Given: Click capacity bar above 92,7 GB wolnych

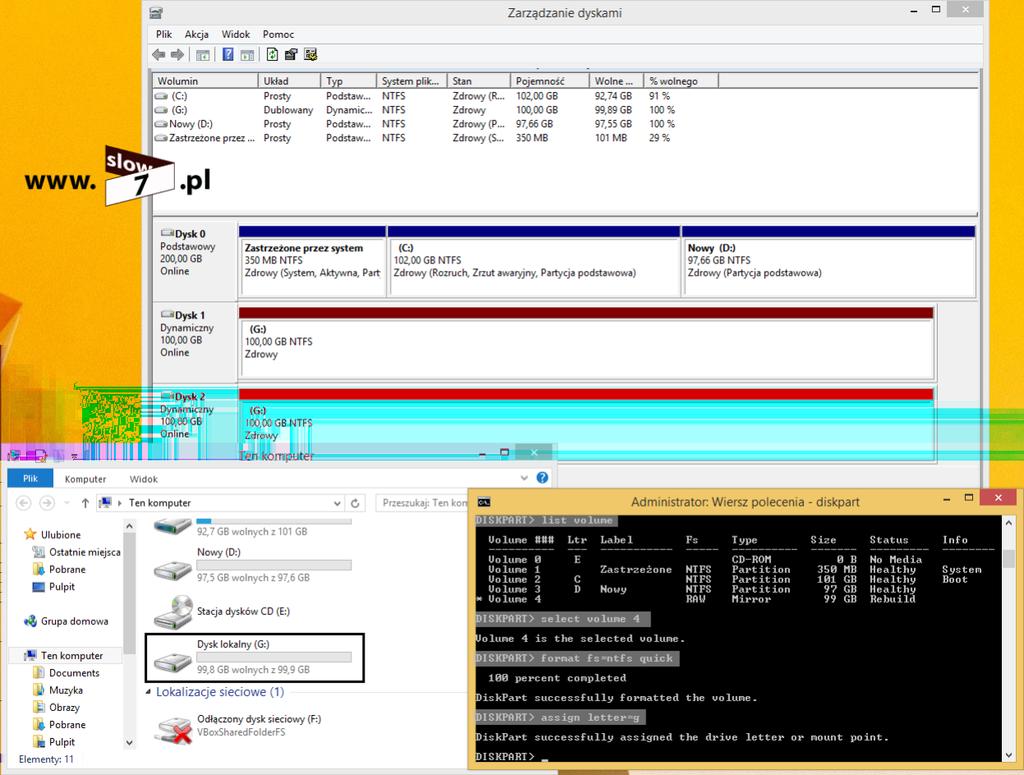Looking at the screenshot, I should pos(274,521).
